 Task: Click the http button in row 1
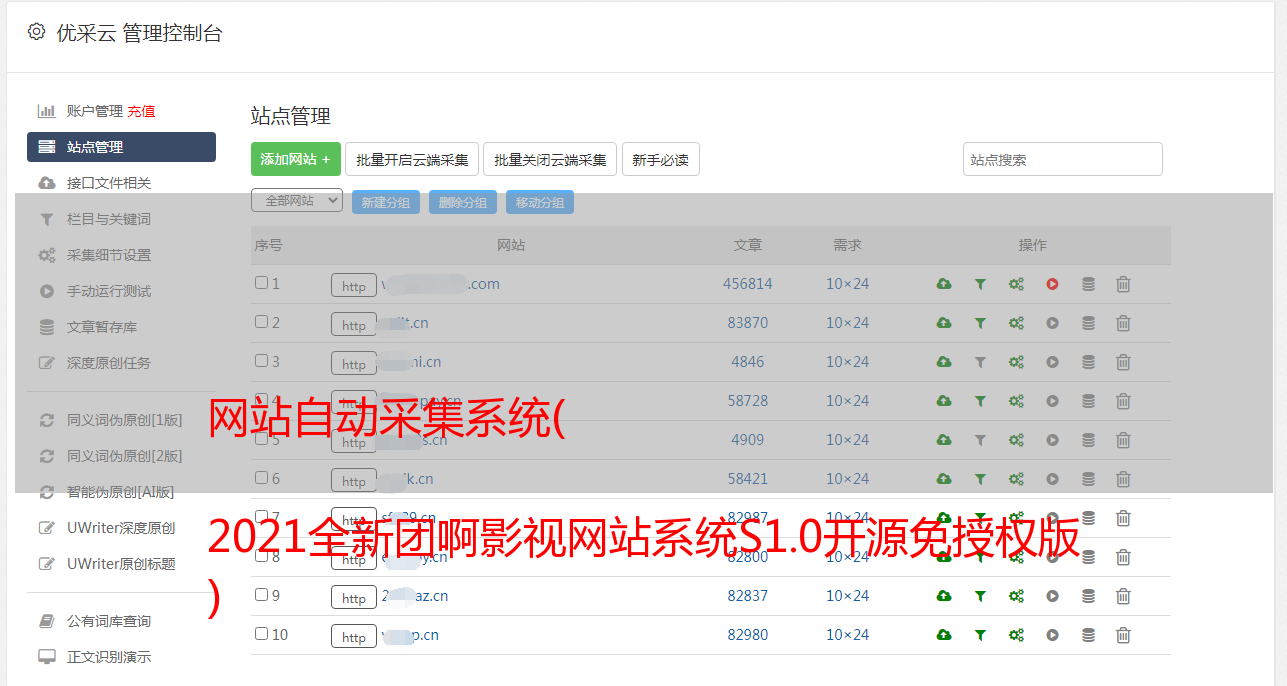tap(354, 286)
